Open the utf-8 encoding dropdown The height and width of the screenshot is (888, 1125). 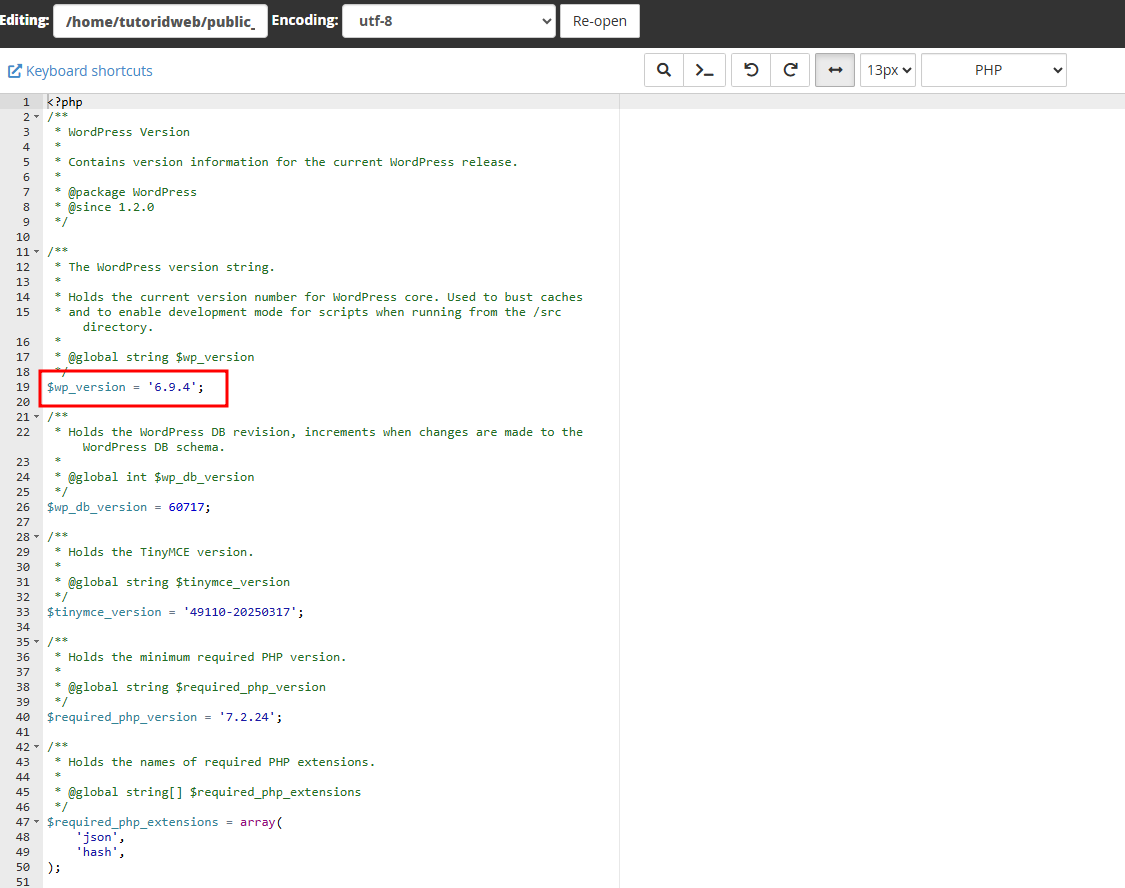[x=449, y=21]
